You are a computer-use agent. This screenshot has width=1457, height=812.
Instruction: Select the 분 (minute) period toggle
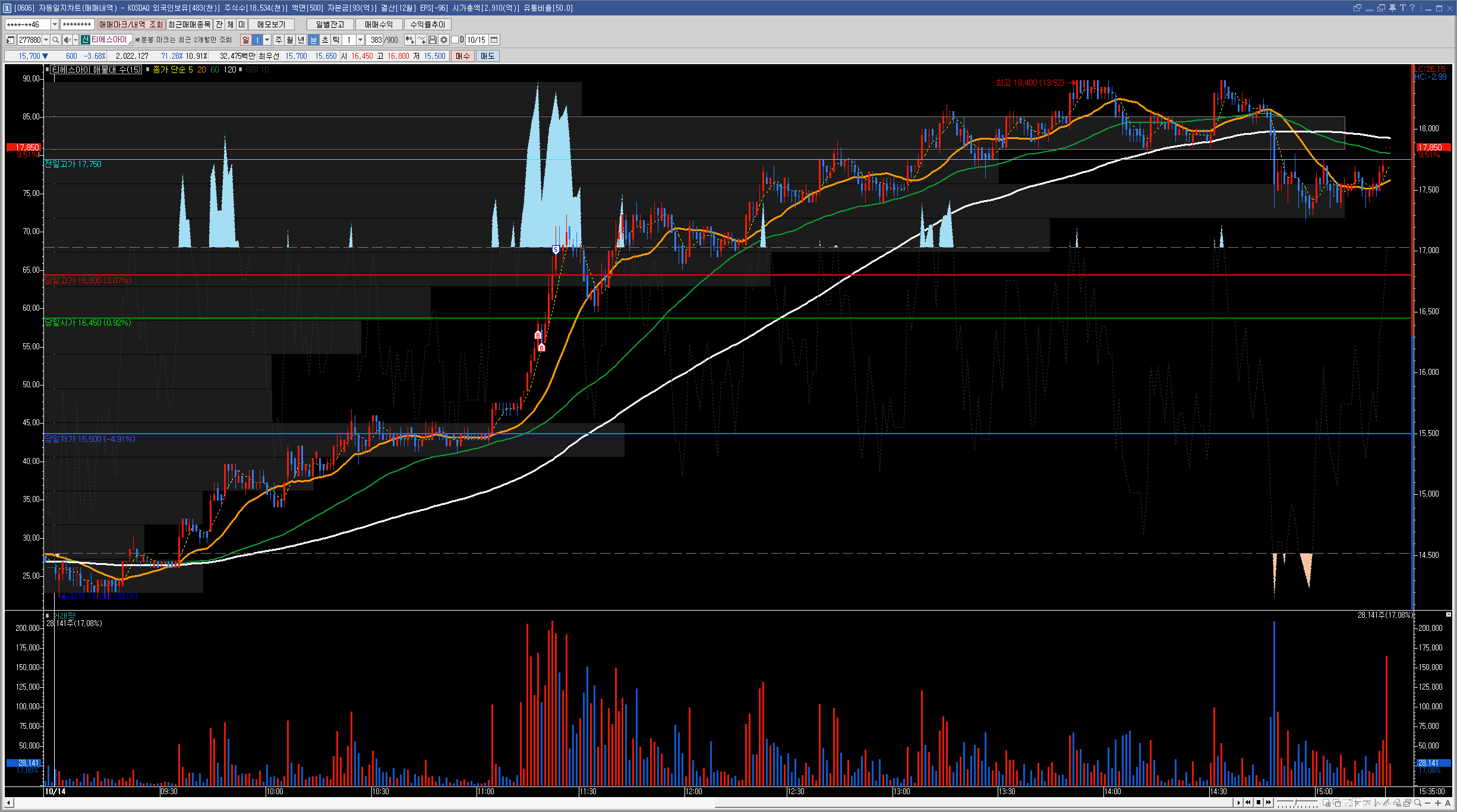(314, 40)
